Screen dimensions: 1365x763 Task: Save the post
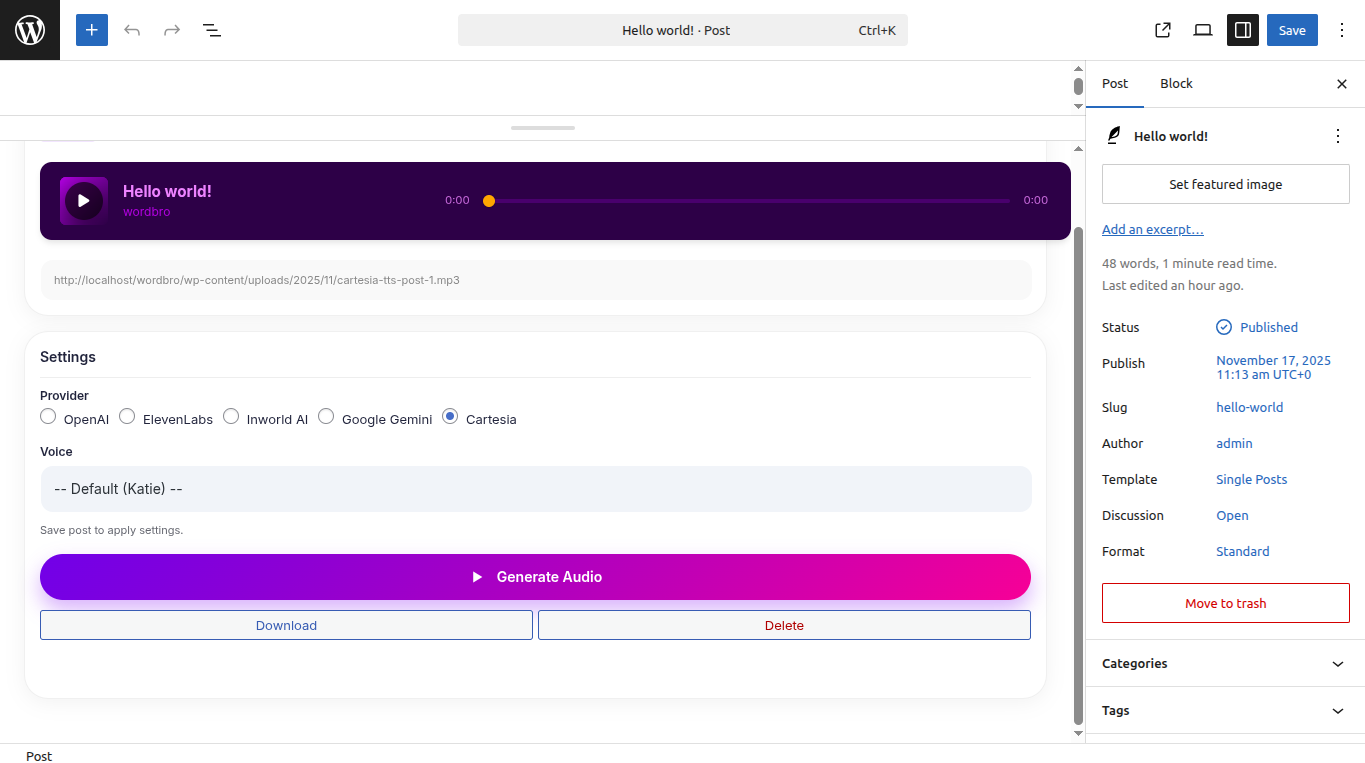tap(1292, 30)
